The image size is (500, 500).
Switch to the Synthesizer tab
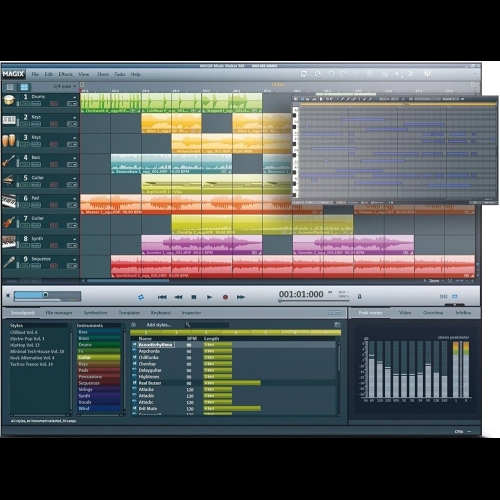(95, 313)
